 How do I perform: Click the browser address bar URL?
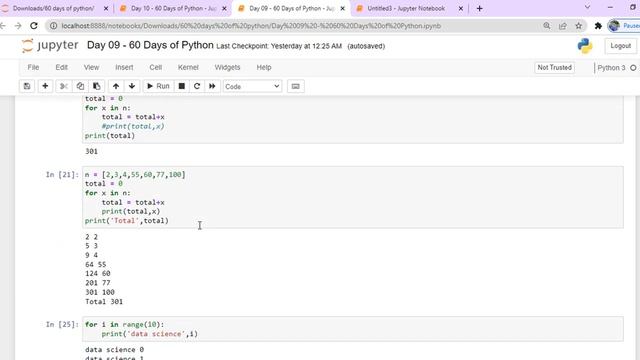tap(251, 26)
